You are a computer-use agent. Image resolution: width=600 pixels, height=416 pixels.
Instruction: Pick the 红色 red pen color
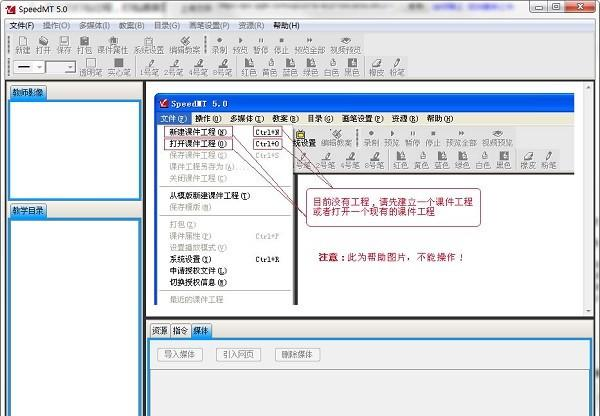coord(249,67)
